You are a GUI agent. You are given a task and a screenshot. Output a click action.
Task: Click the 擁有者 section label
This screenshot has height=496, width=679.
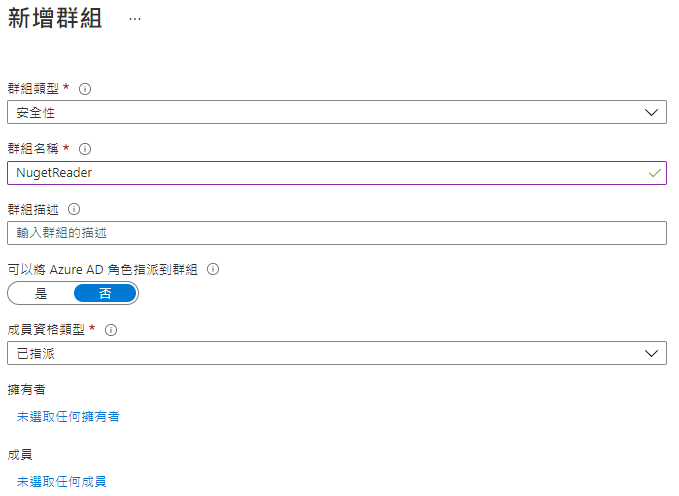(26, 389)
